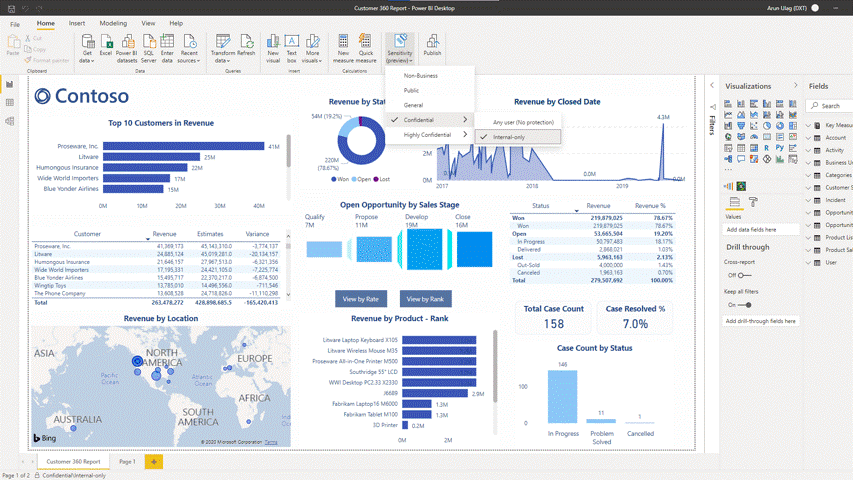Select the funnel visualization
Image resolution: width=853 pixels, height=480 pixels.
(x=741, y=125)
